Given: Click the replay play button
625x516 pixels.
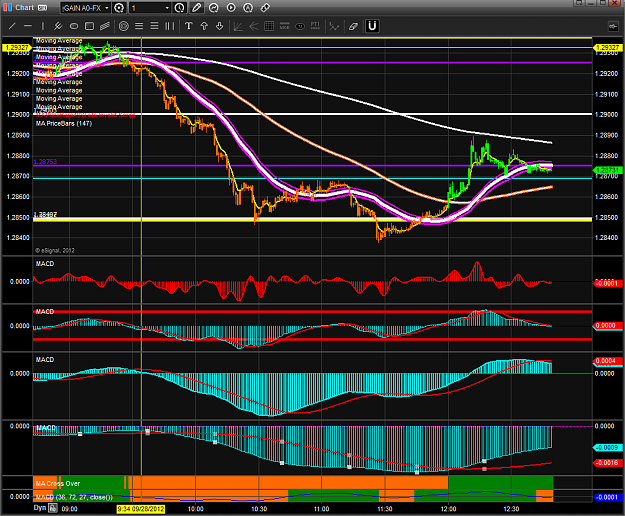Looking at the screenshot, I should pos(231,8).
